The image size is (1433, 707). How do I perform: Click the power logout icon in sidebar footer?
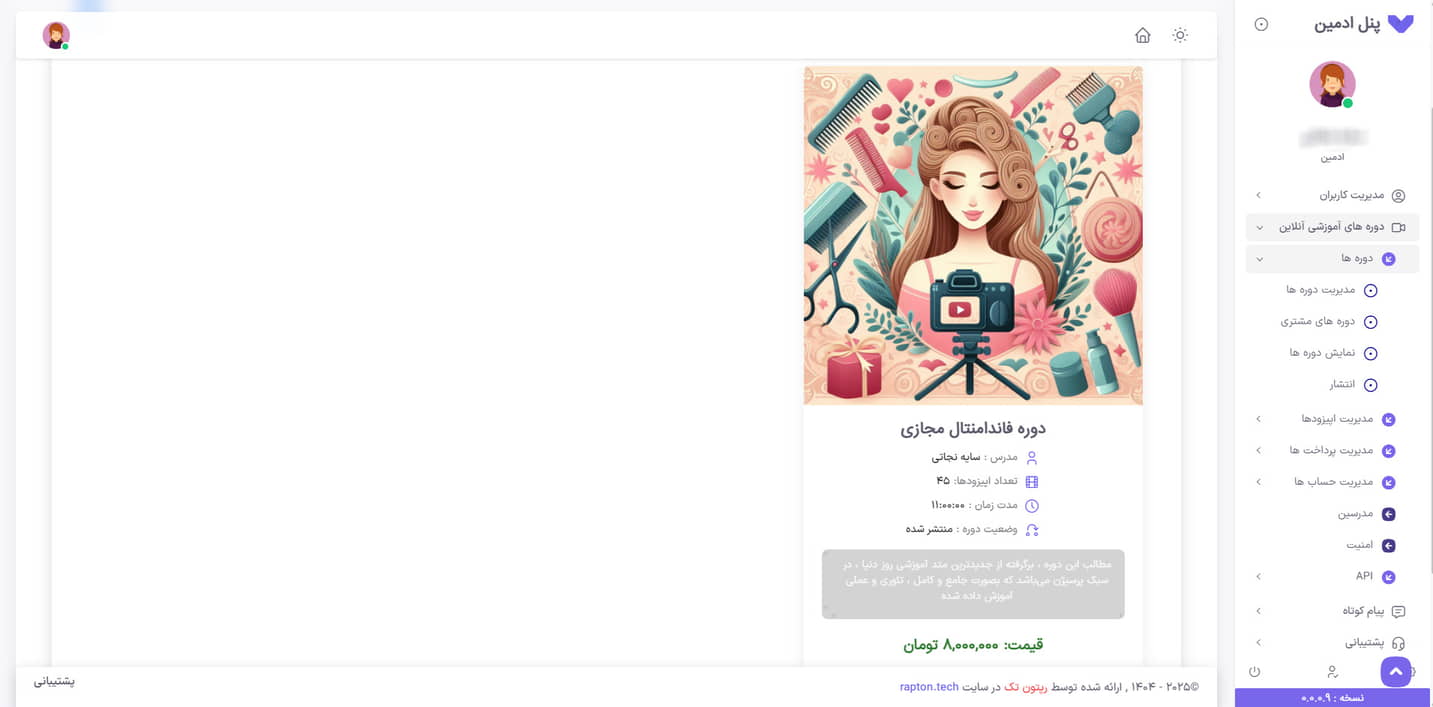pos(1254,671)
